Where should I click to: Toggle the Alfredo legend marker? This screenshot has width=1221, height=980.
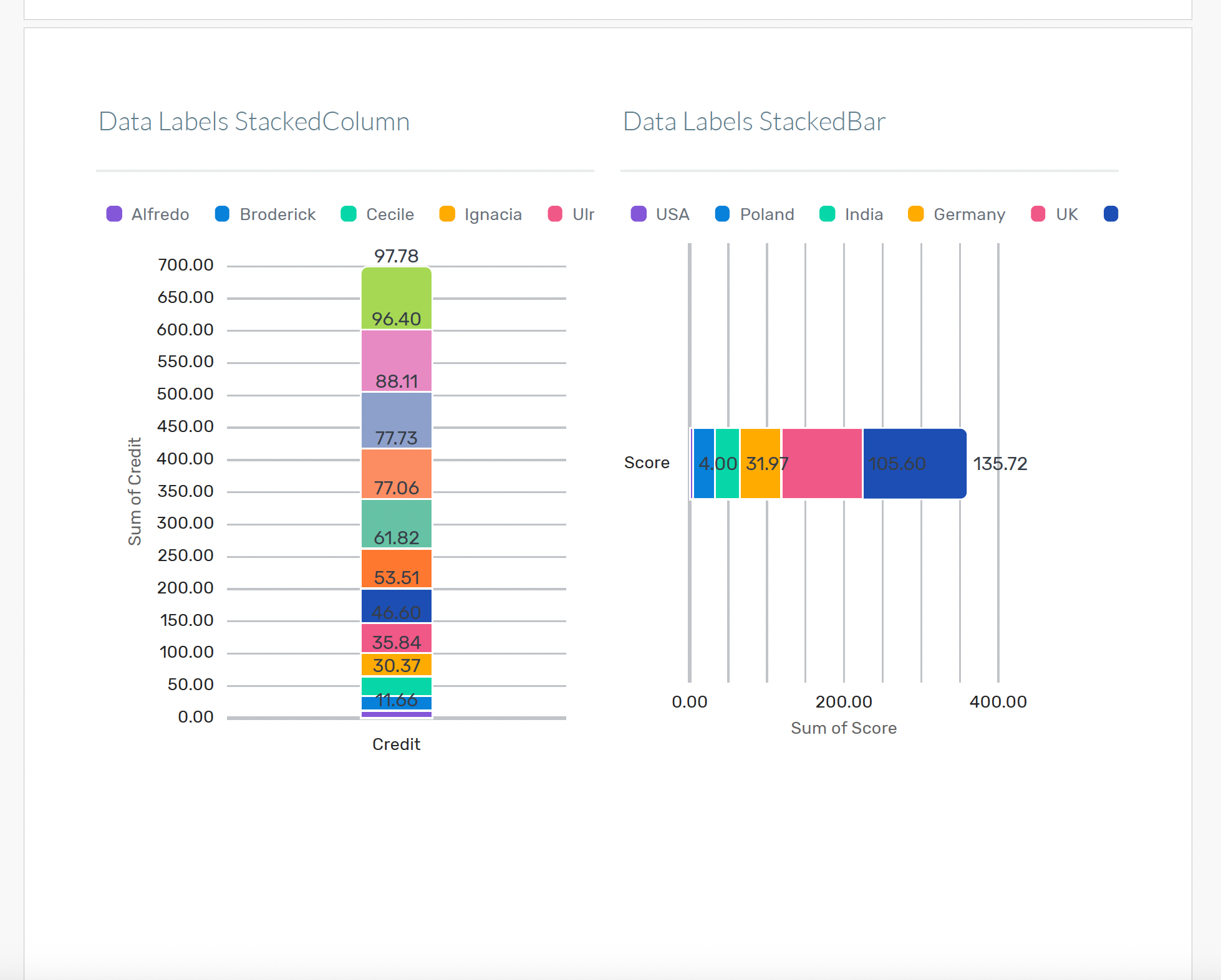point(114,214)
